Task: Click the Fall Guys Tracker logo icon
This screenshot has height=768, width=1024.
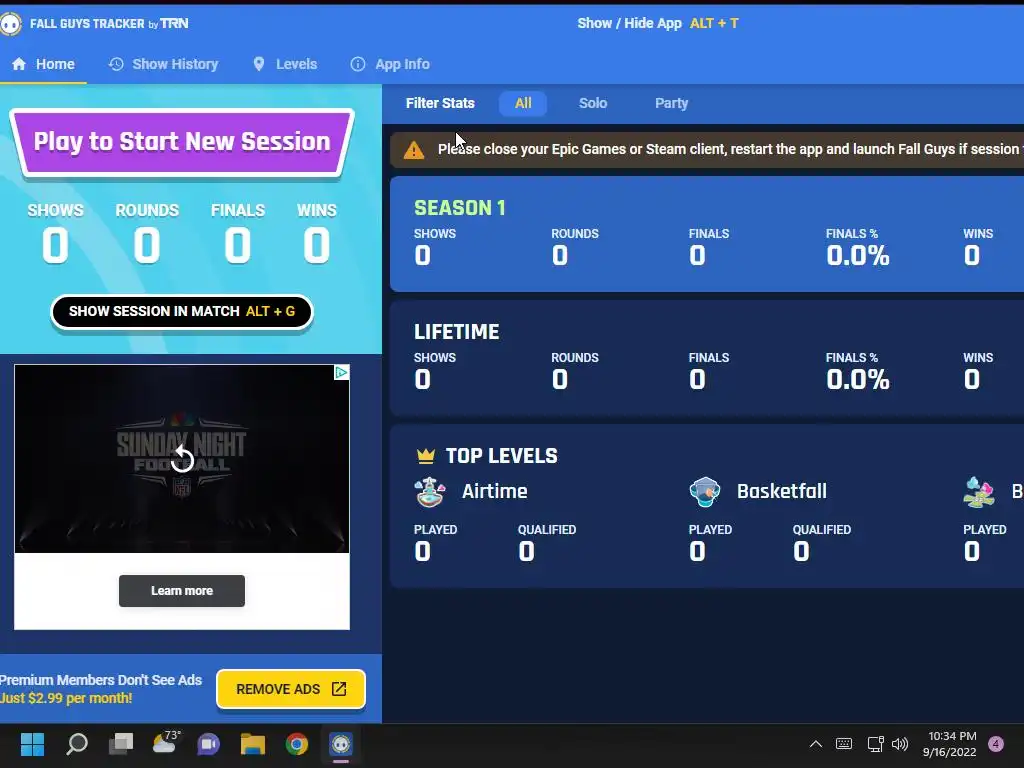Action: coord(11,24)
